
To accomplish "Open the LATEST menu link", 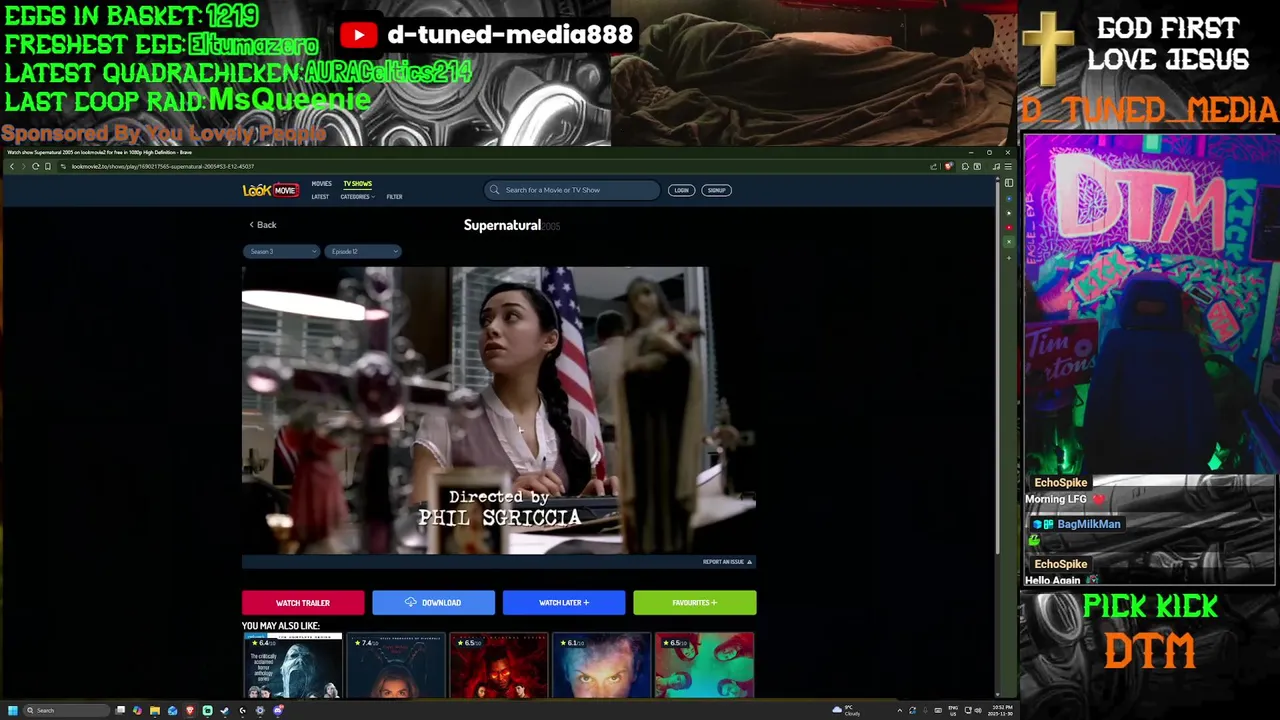I will (x=320, y=197).
